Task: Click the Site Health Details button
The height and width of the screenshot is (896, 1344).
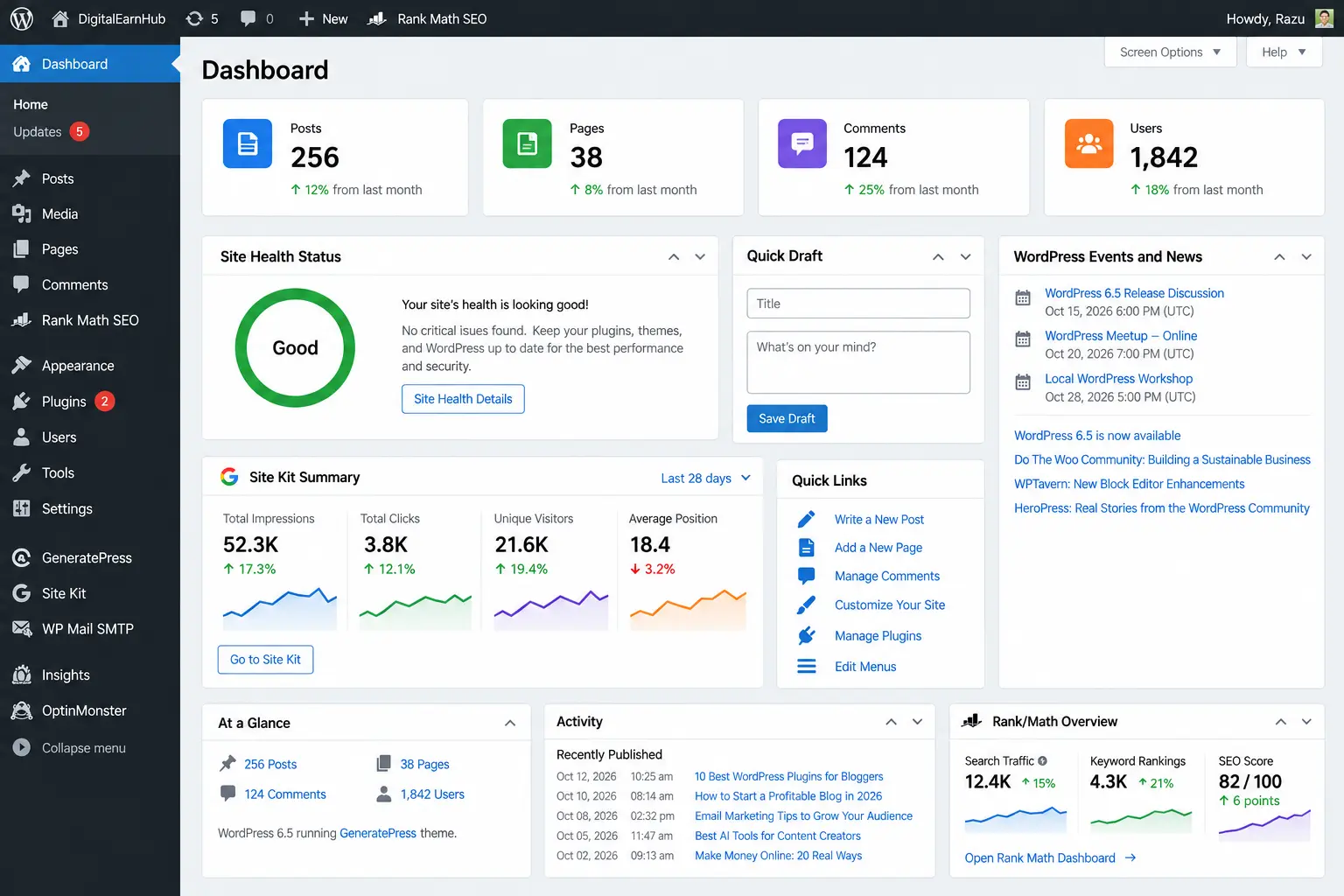Action: pos(463,399)
